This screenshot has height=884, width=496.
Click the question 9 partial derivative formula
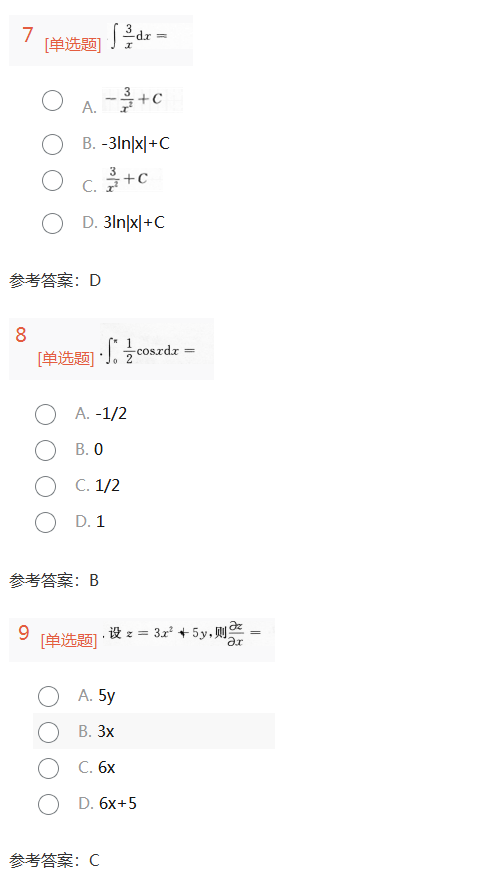[x=182, y=634]
